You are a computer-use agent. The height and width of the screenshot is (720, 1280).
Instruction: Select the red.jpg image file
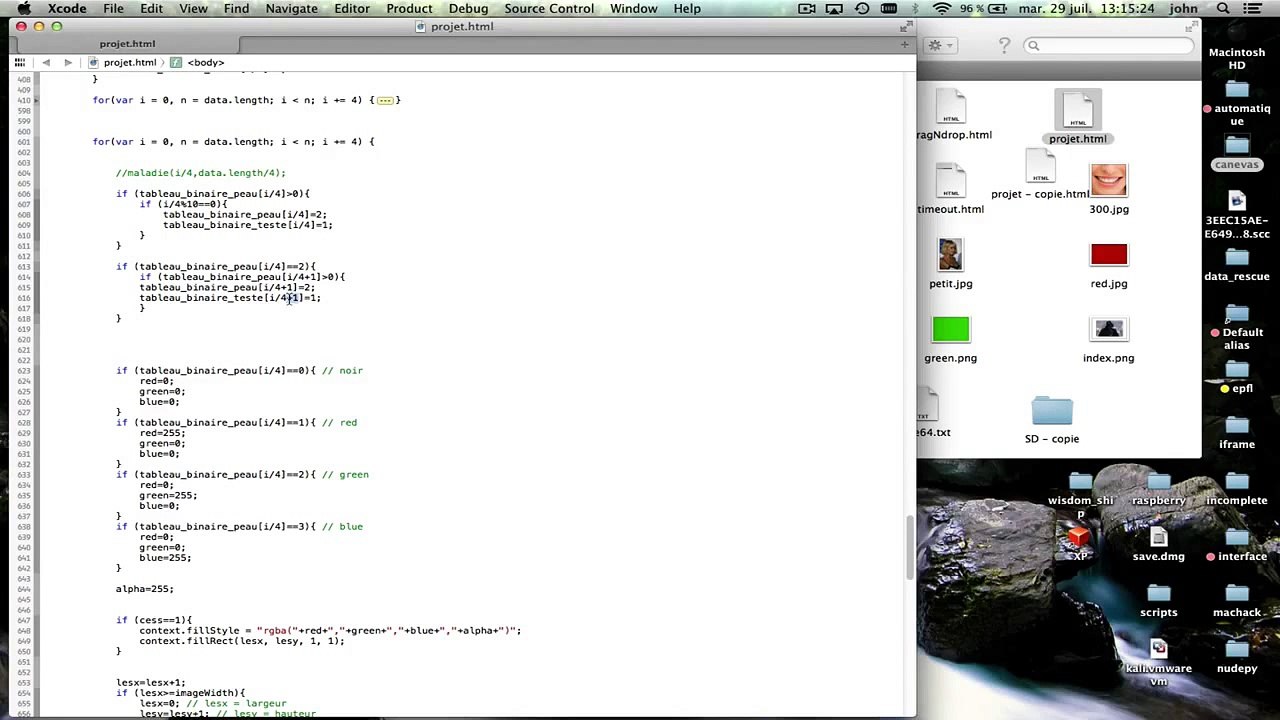(1108, 264)
